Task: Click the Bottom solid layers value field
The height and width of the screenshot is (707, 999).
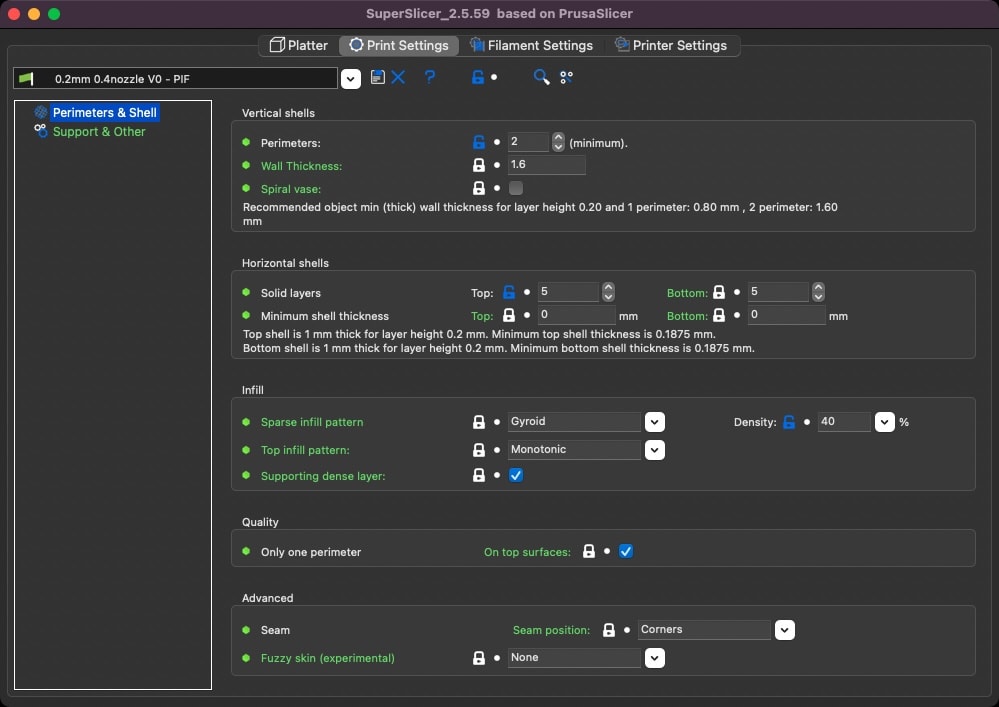Action: click(778, 292)
